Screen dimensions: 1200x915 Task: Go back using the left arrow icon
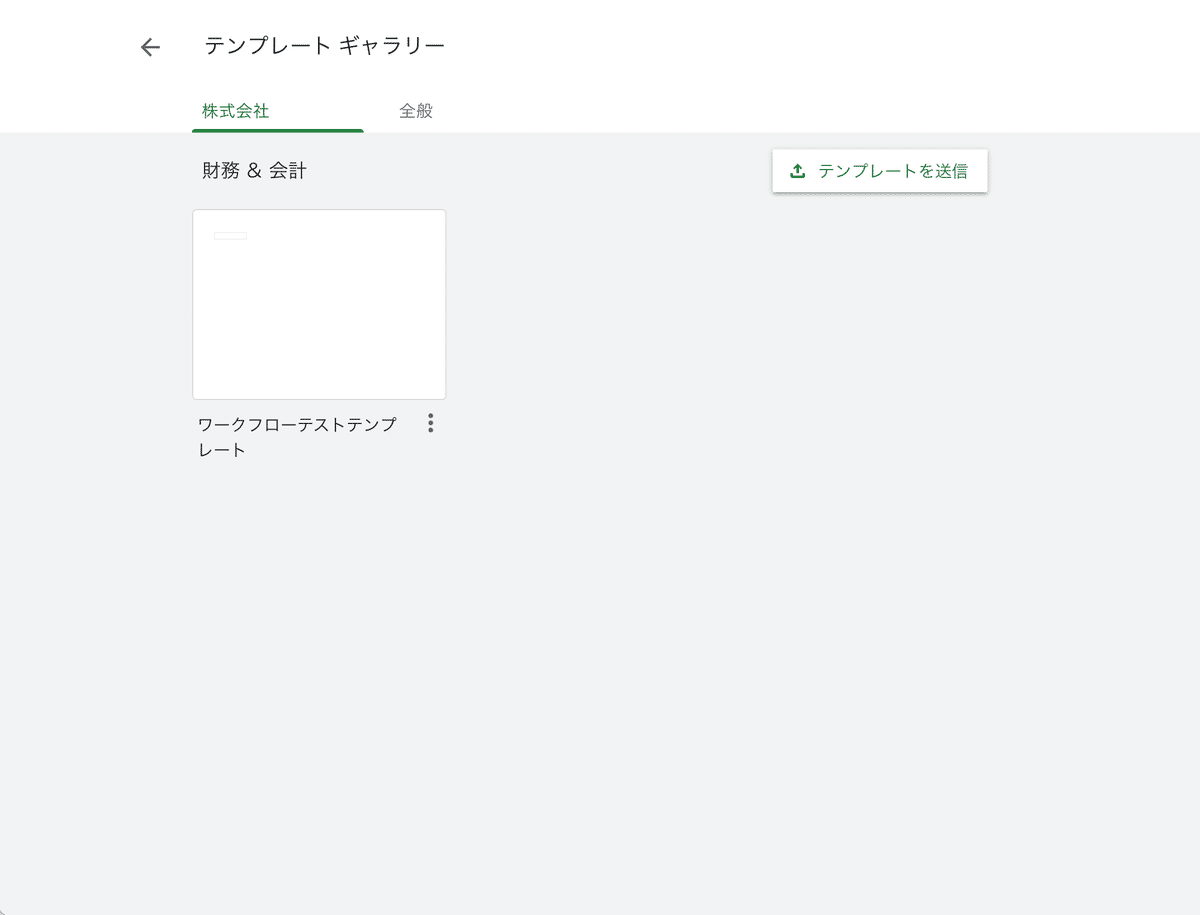(x=150, y=47)
